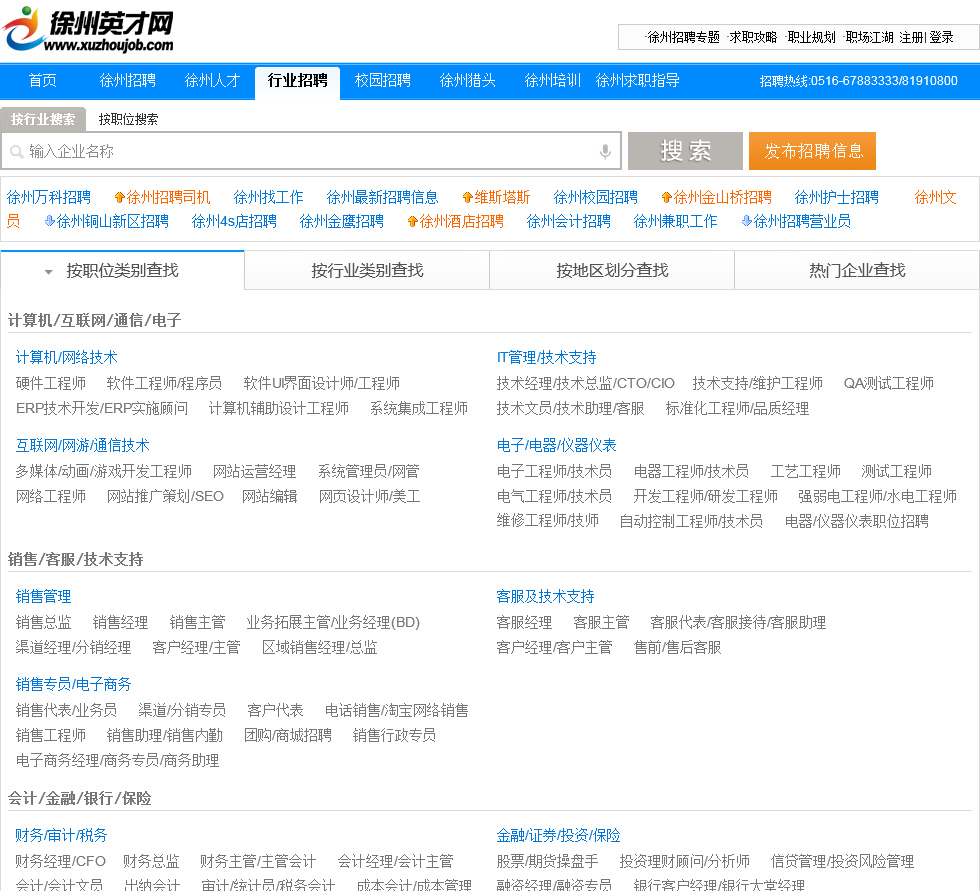Click 售前/售后客服 job link
Screen dimensions: 980x891
678,648
